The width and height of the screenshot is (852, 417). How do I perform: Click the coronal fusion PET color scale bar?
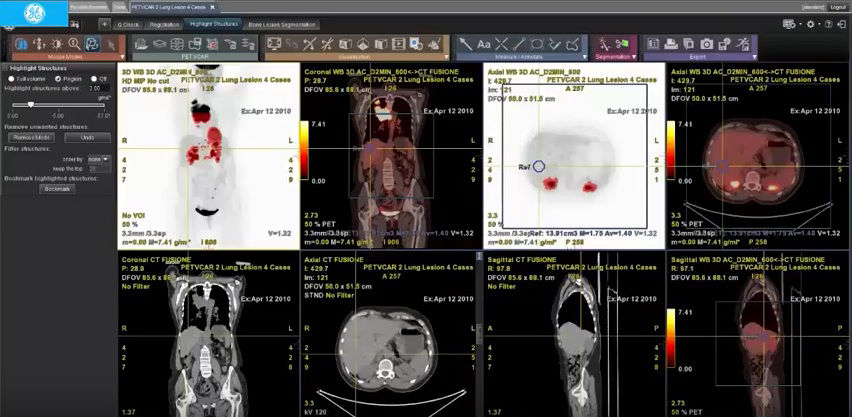click(x=304, y=150)
